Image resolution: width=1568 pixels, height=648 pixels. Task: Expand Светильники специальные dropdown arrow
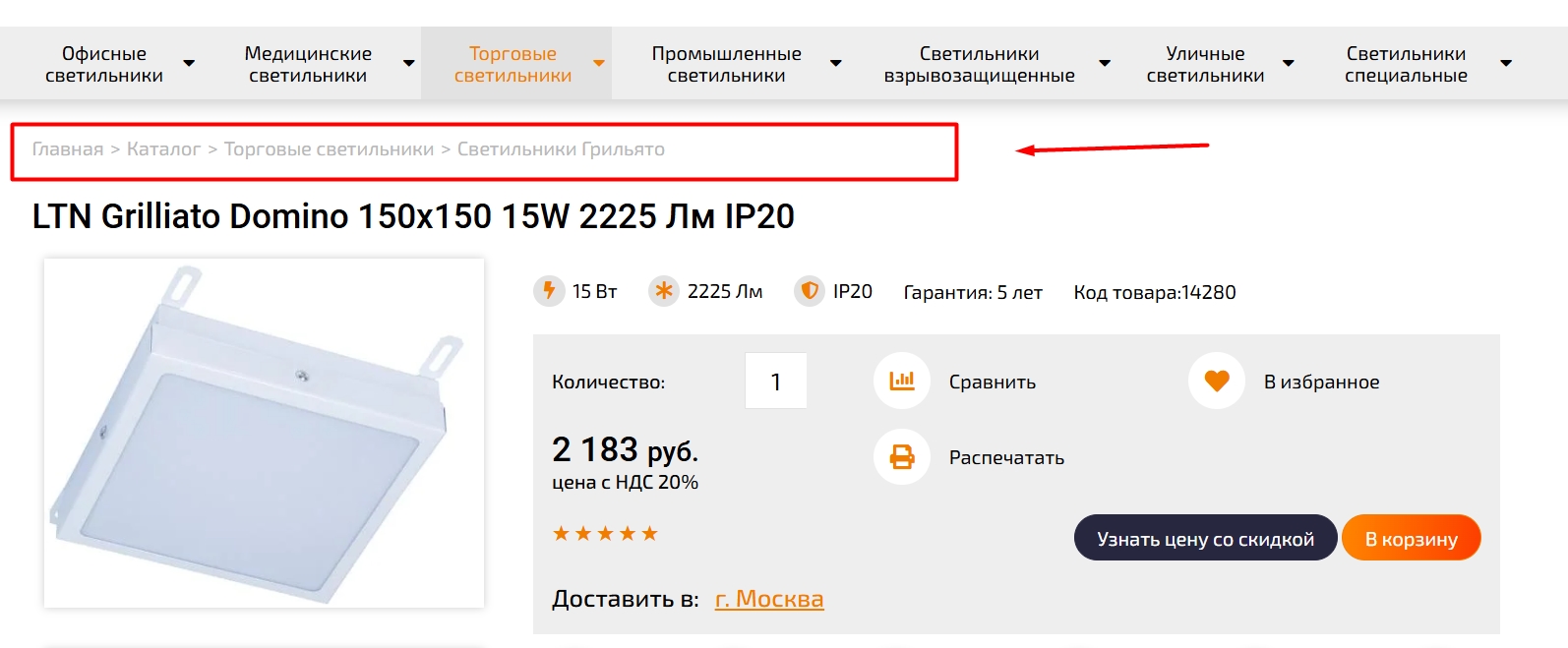point(1506,64)
